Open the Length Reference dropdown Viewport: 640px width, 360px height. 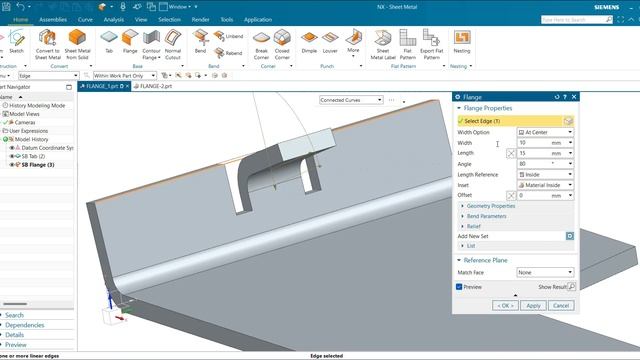[x=545, y=174]
